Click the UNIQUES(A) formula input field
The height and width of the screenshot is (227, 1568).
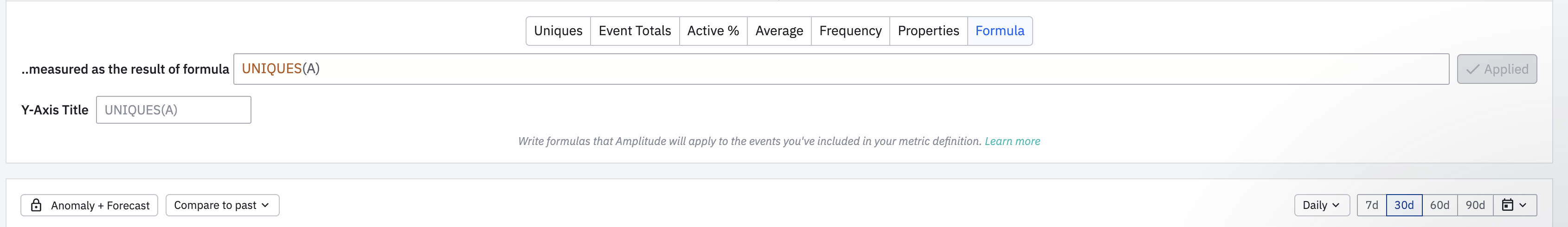pos(840,69)
